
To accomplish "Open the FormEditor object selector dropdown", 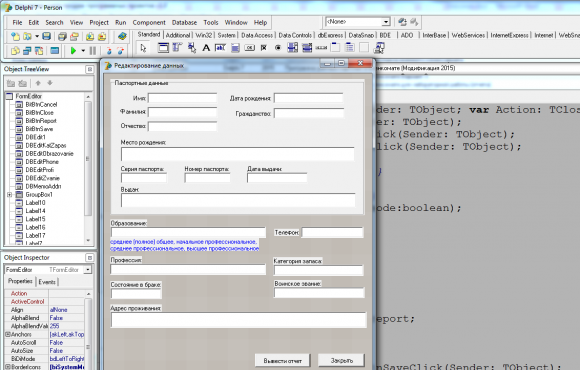I will [x=88, y=270].
